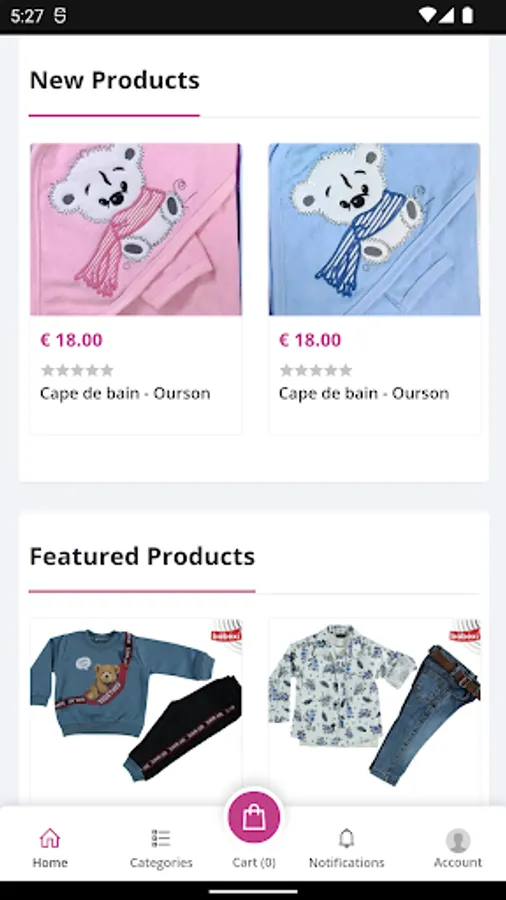
Task: Switch to the Categories tab
Action: 161,848
